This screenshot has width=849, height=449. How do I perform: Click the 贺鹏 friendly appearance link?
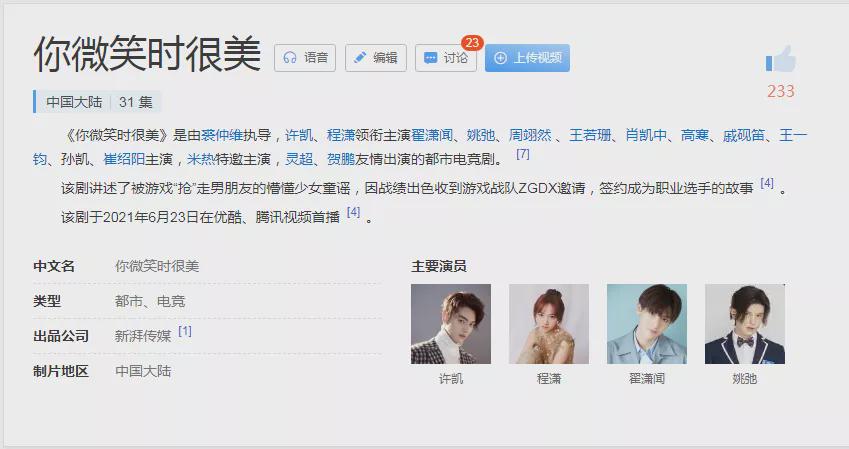tap(341, 159)
